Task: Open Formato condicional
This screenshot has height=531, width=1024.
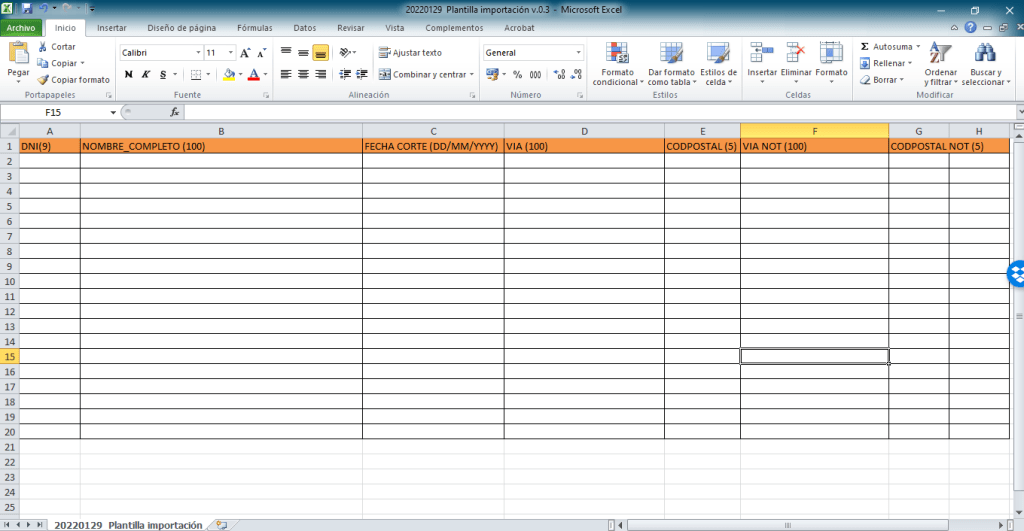Action: point(617,64)
